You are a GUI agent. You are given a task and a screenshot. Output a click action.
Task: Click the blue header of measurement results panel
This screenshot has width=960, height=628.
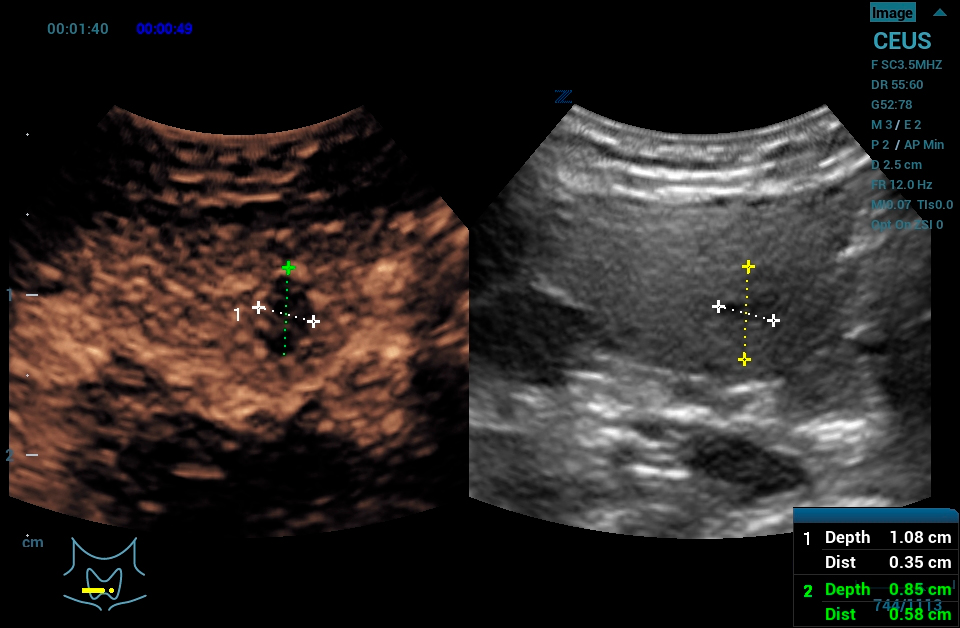[875, 515]
